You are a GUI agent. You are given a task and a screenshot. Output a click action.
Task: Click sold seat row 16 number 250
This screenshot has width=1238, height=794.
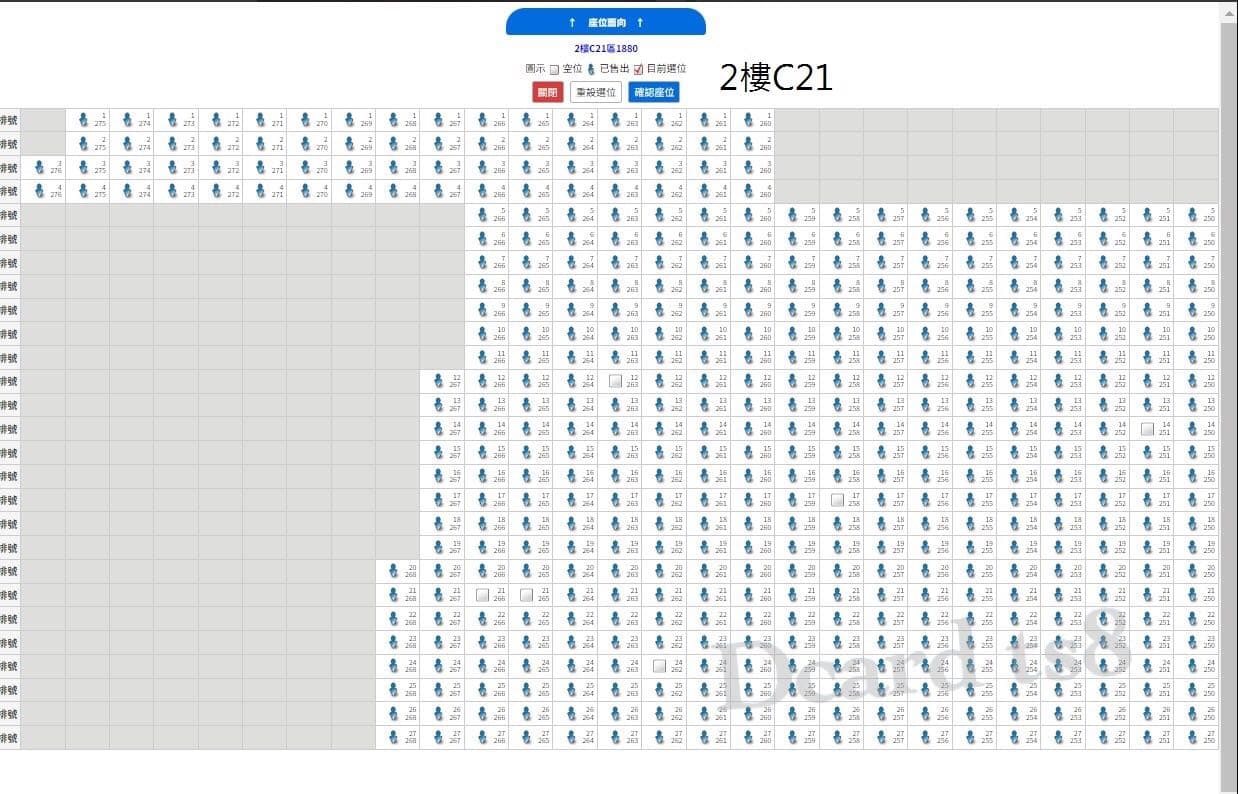click(x=1192, y=476)
